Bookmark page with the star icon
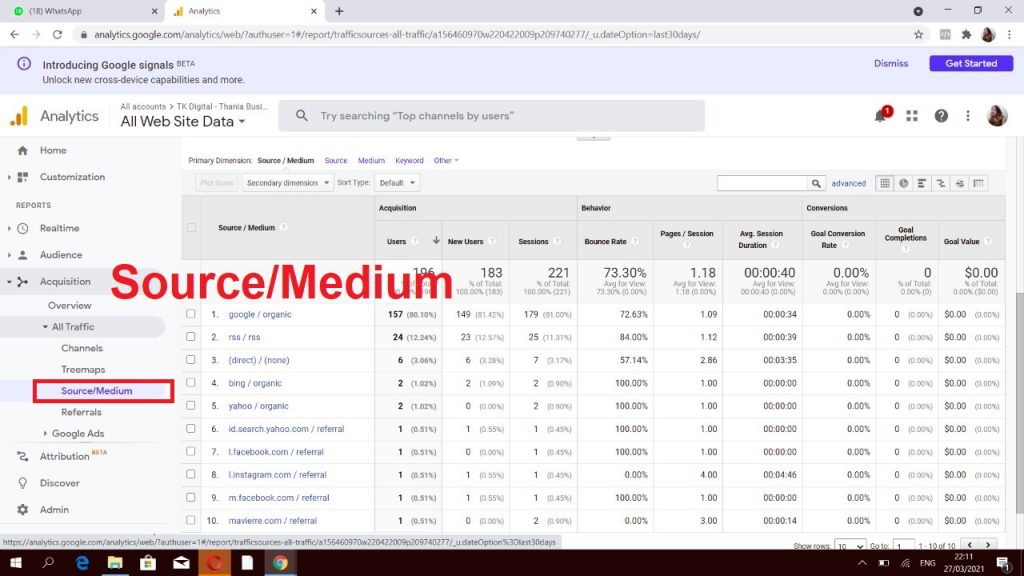Image resolution: width=1024 pixels, height=576 pixels. point(918,34)
